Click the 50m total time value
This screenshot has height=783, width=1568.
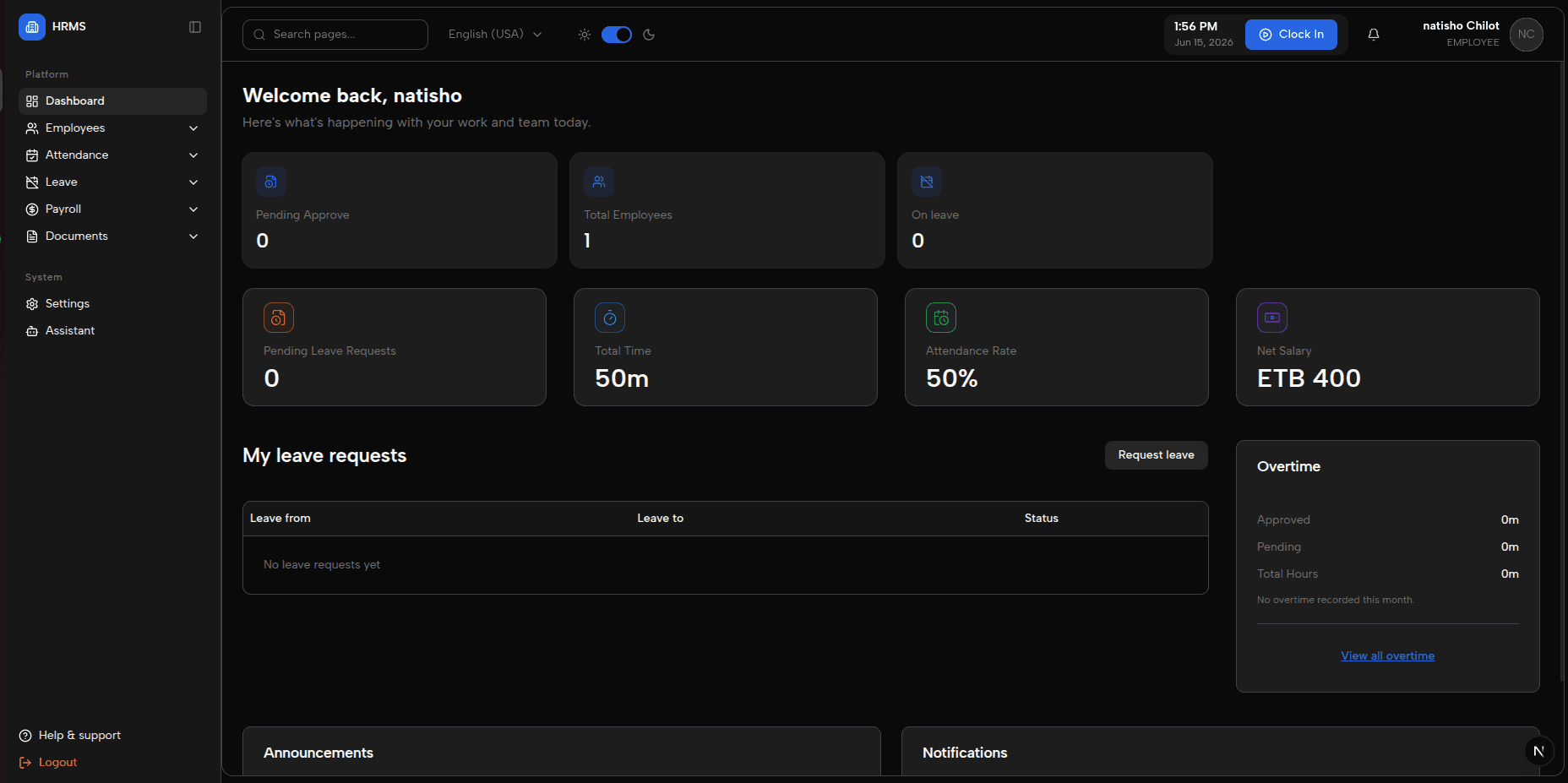pyautogui.click(x=622, y=378)
